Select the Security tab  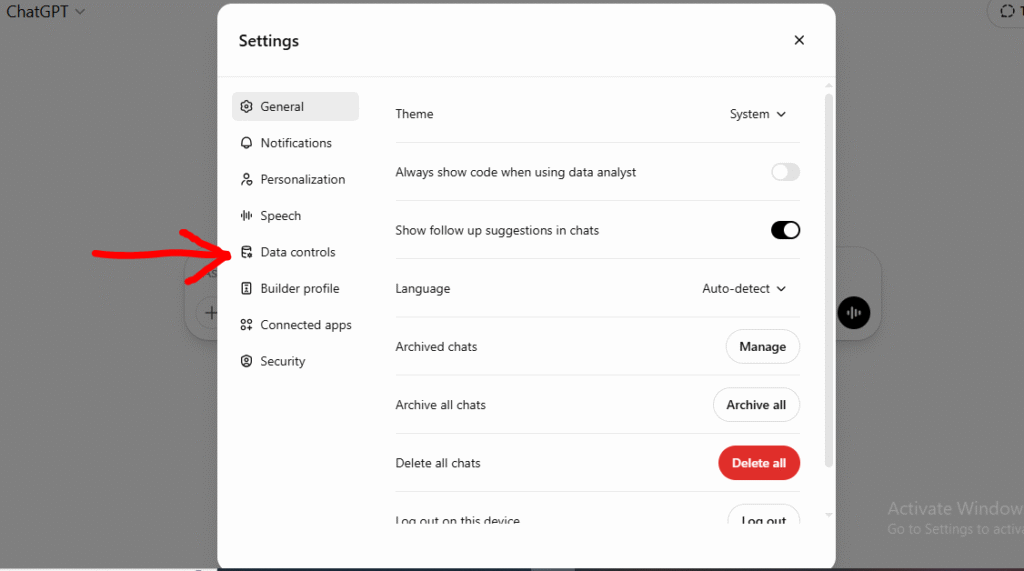(x=295, y=361)
